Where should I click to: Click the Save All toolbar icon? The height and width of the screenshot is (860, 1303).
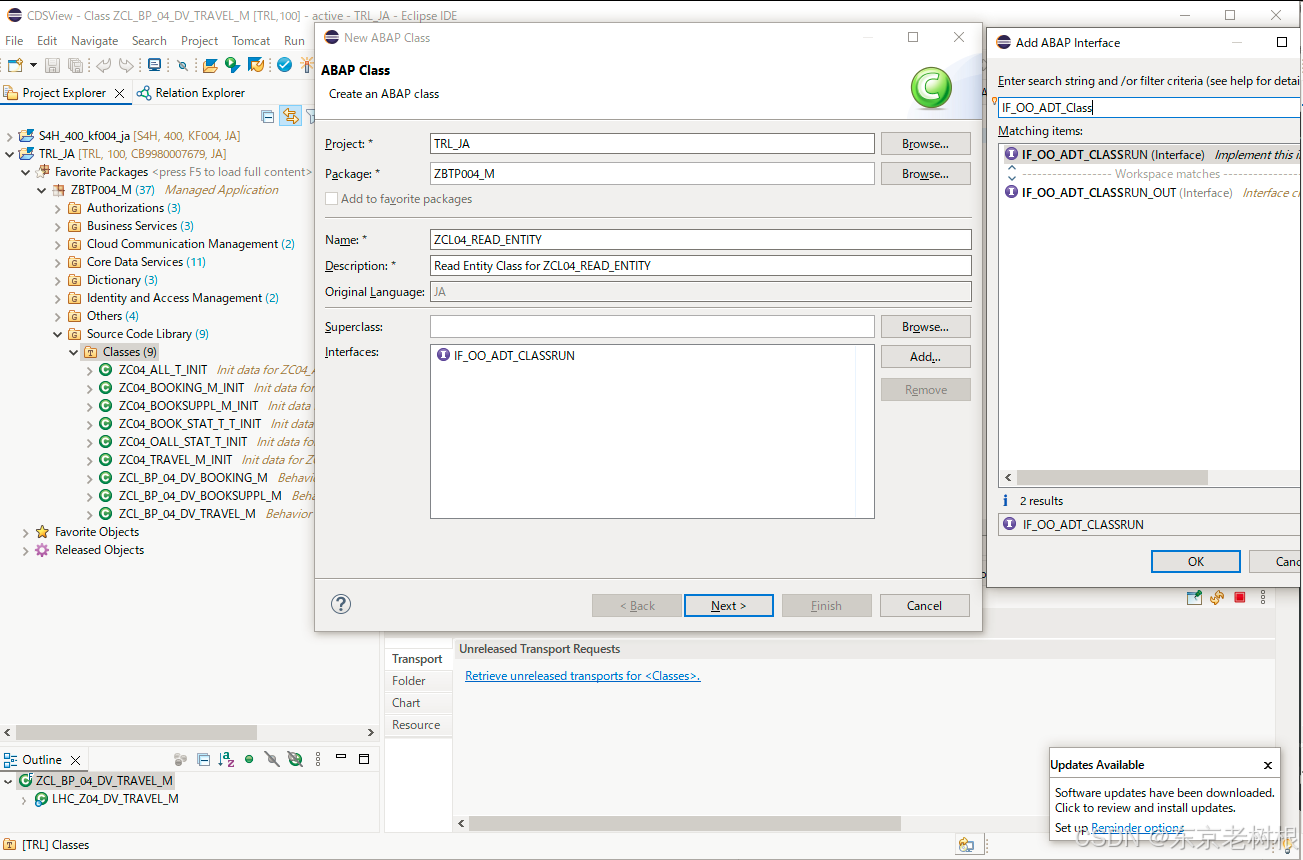[x=75, y=65]
